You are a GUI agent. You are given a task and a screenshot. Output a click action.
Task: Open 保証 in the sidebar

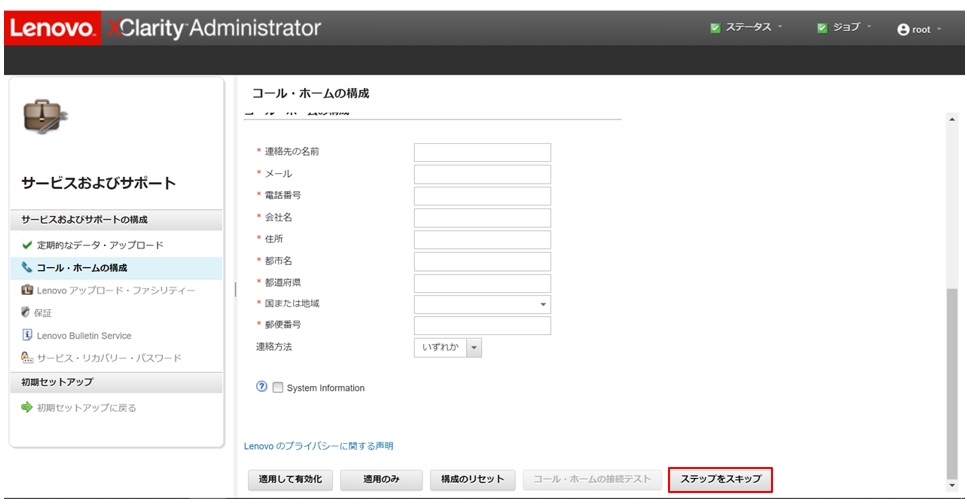(43, 313)
